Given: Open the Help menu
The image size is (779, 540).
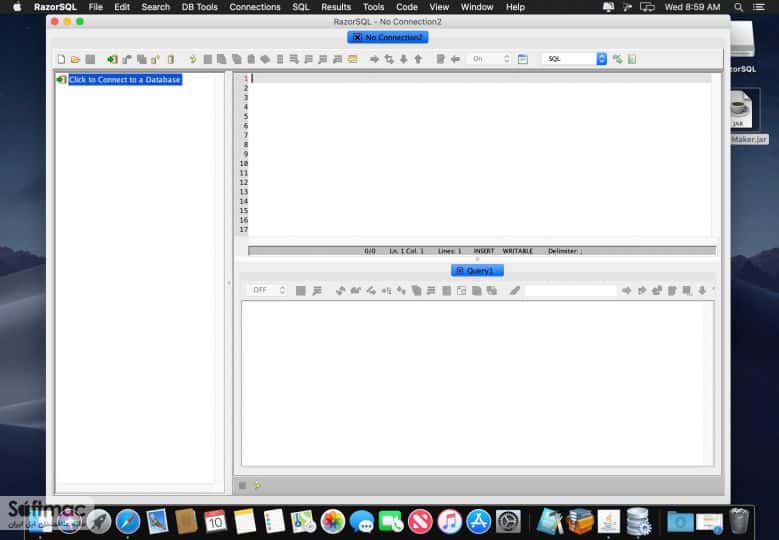Looking at the screenshot, I should (515, 7).
